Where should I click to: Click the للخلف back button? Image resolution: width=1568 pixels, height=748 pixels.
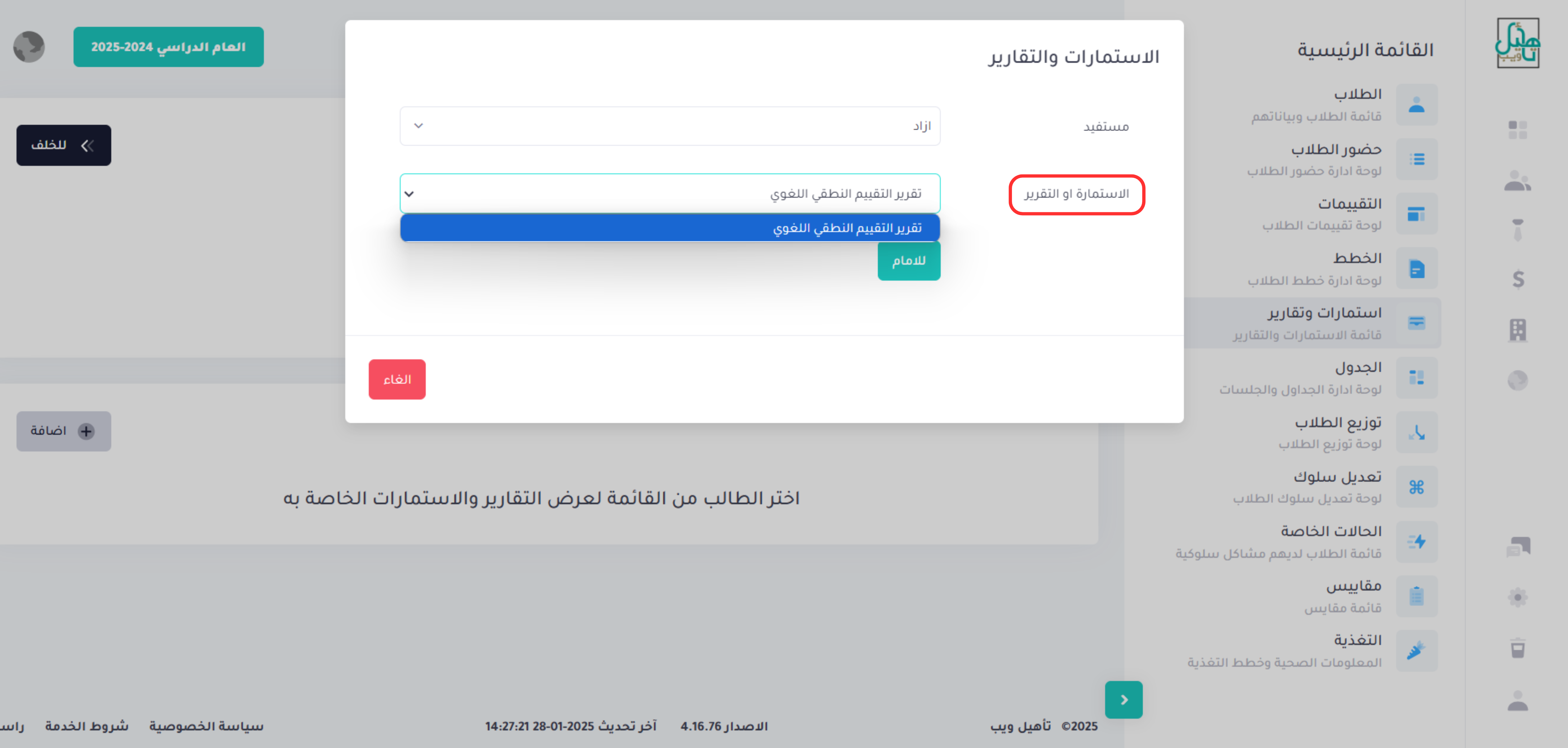coord(64,146)
